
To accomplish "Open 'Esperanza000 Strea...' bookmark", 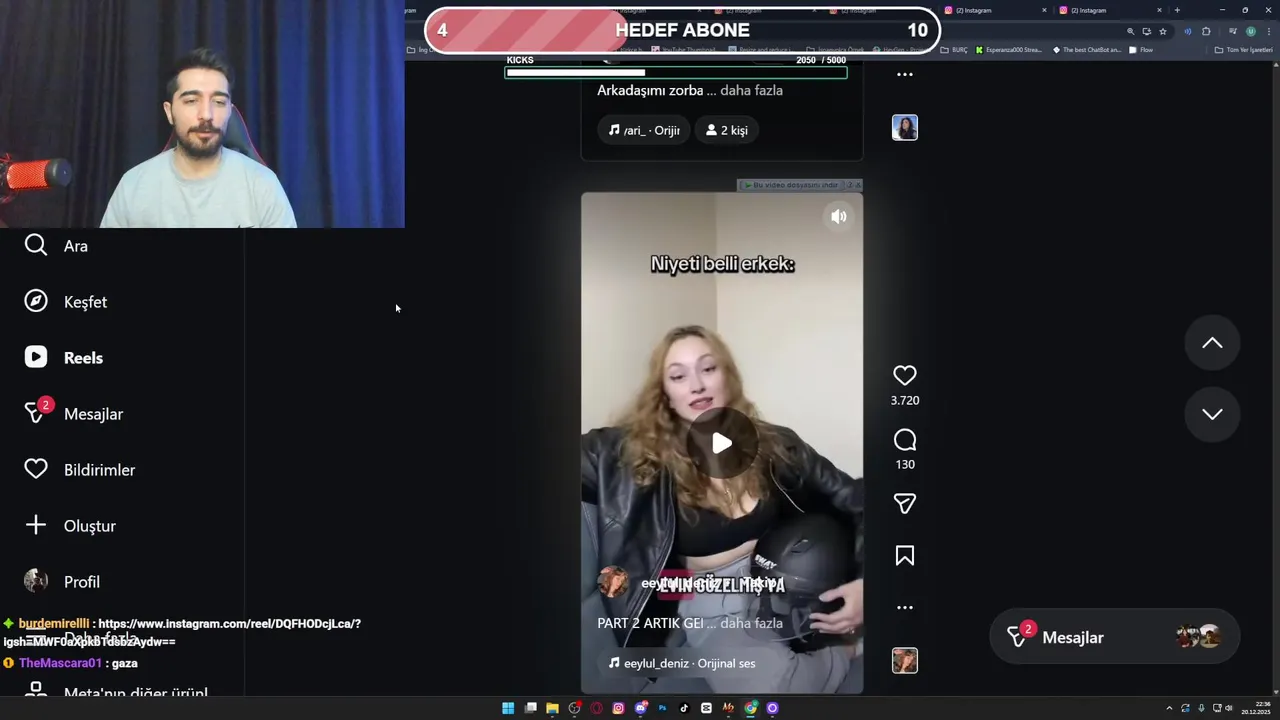I will click(1008, 50).
